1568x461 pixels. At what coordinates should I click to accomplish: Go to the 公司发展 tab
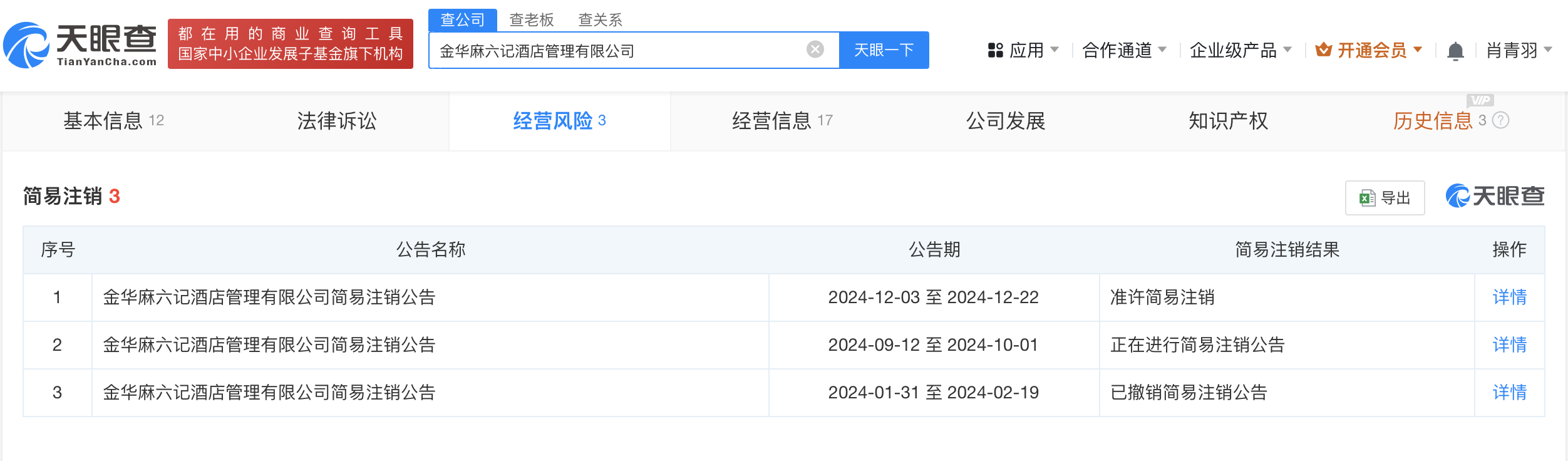point(1006,121)
